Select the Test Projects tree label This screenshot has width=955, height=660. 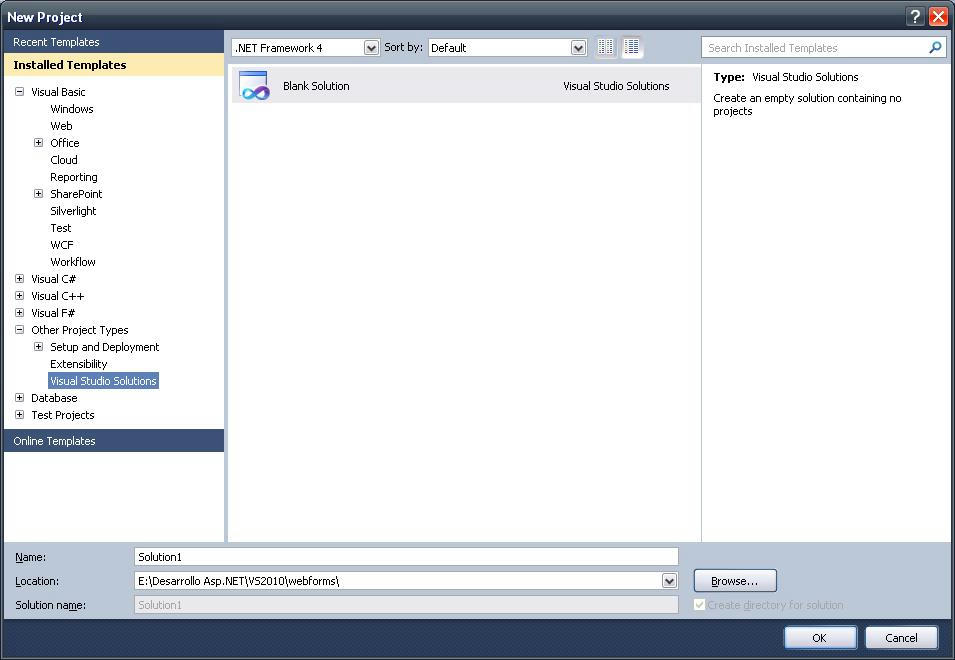click(63, 416)
